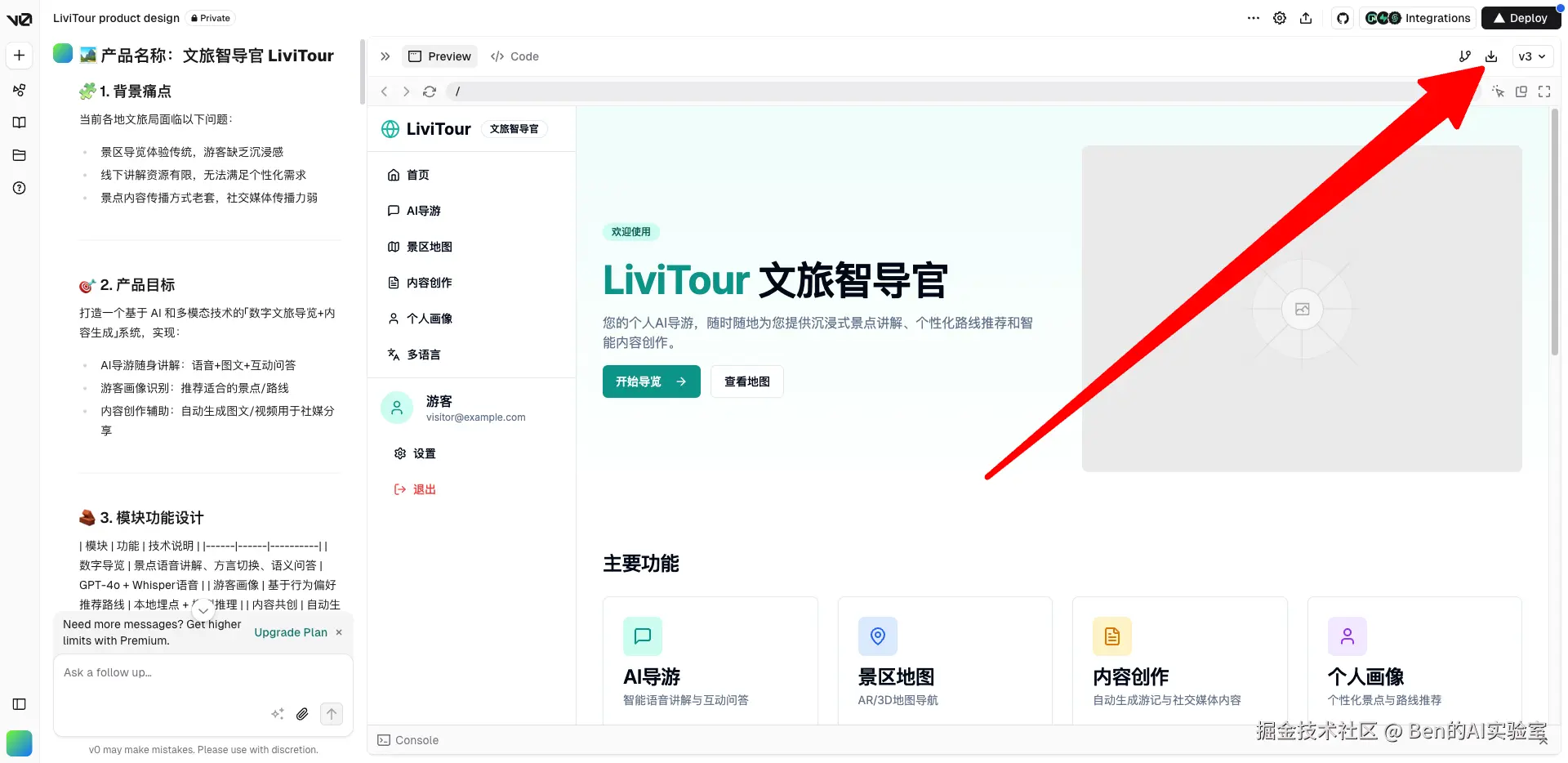This screenshot has height=763, width=1568.
Task: Open the GitHub icon in the top bar
Action: pos(1343,18)
